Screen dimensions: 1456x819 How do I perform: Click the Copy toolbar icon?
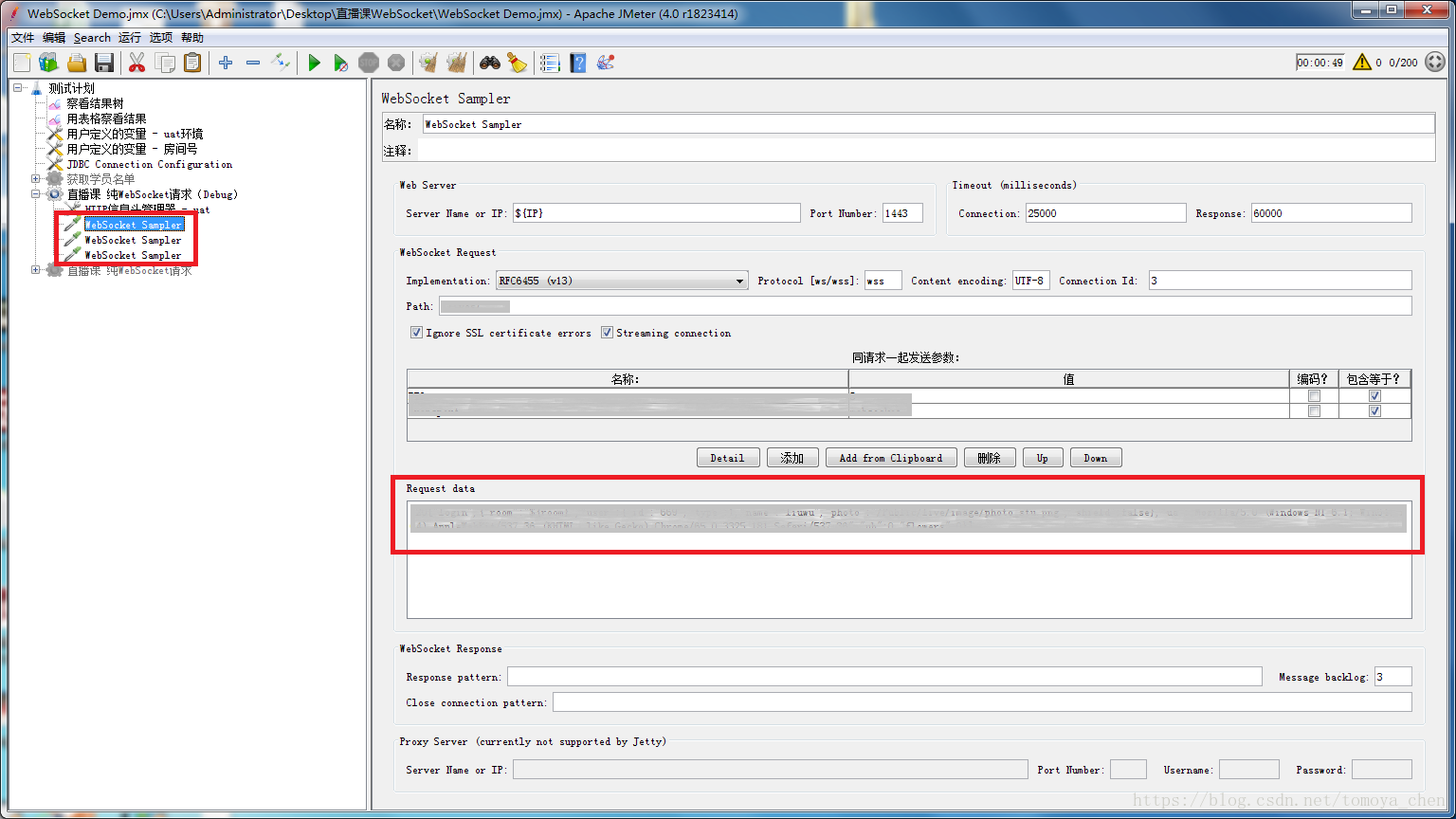pos(165,63)
